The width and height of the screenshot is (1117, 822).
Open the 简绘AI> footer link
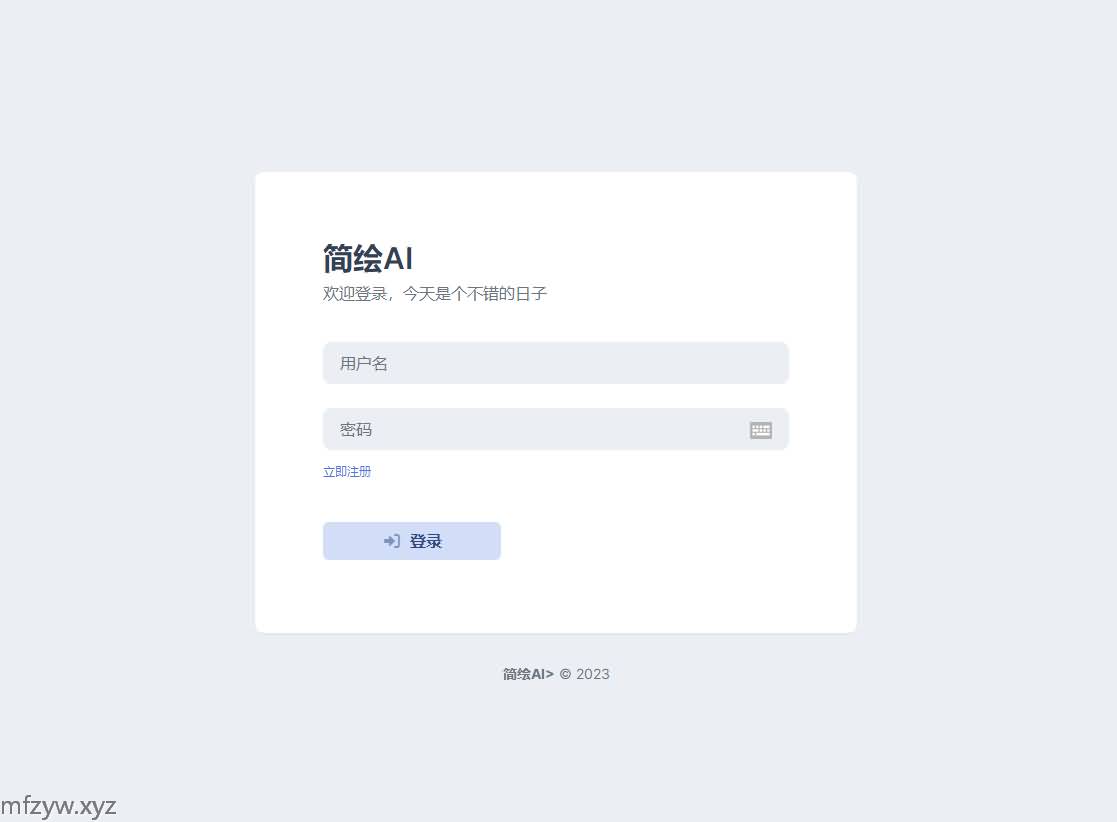point(528,674)
